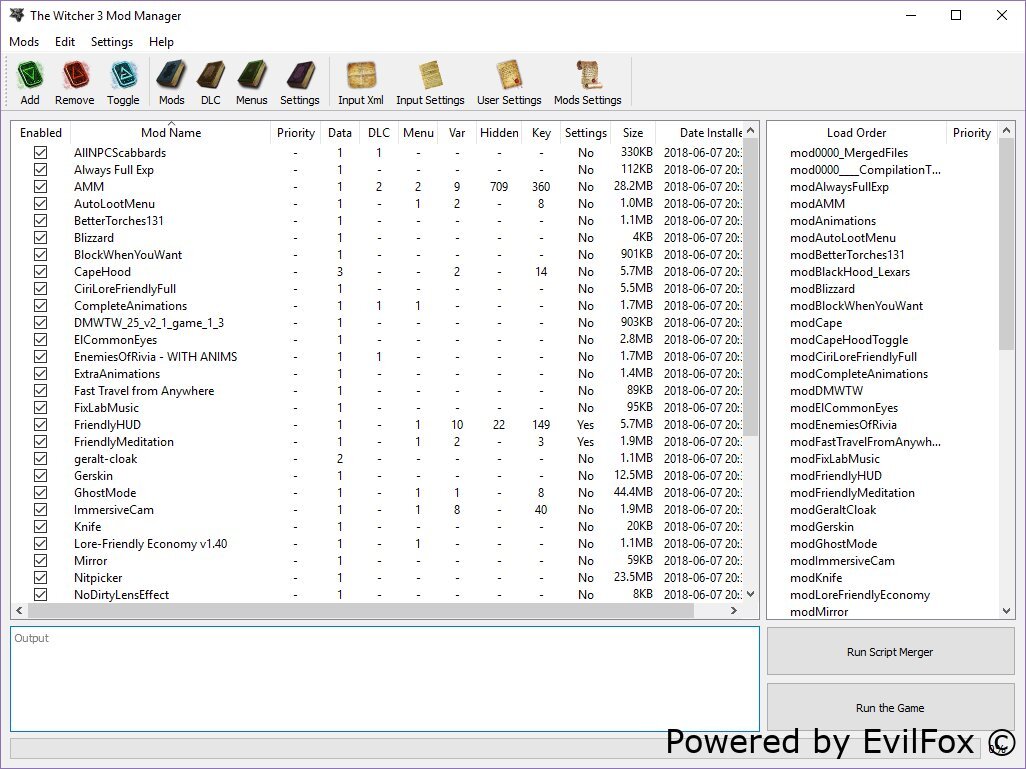Select the Lore-Friendly Economy v1.40 row

point(376,544)
